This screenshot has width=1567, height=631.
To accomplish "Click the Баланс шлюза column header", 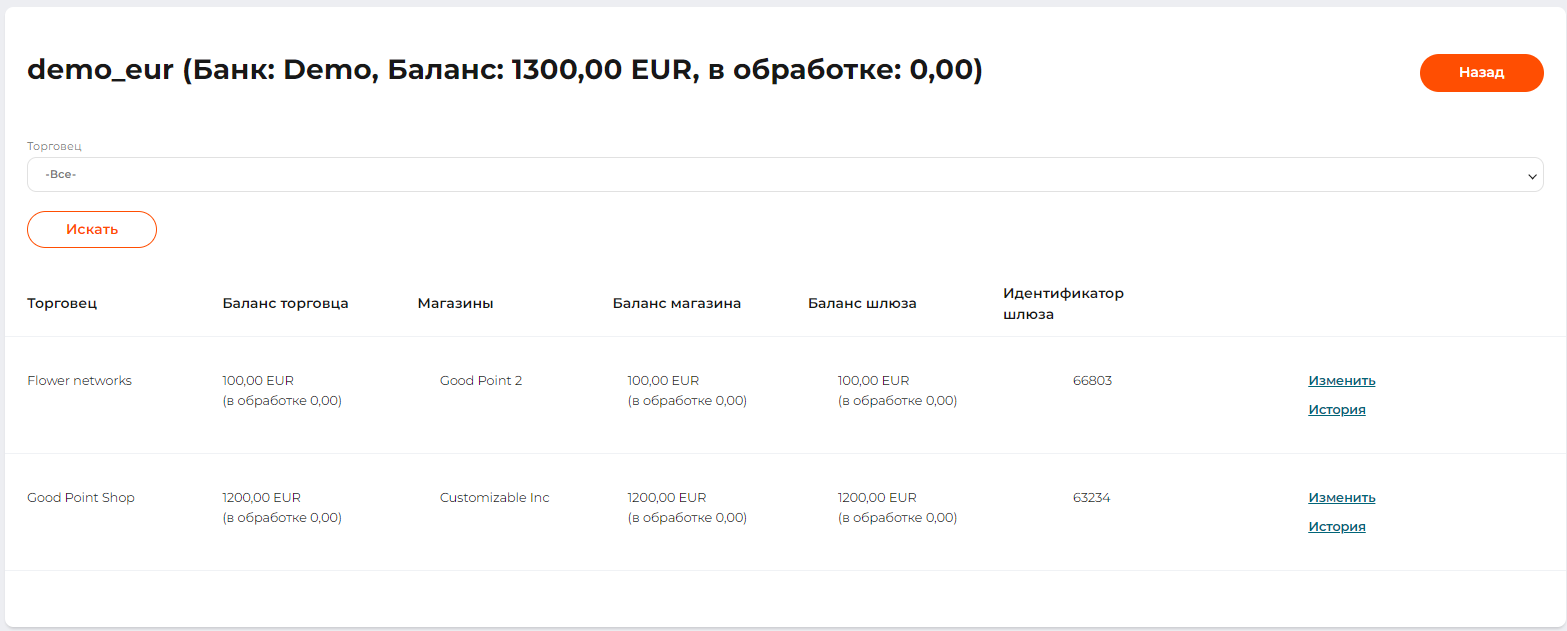I will click(862, 304).
